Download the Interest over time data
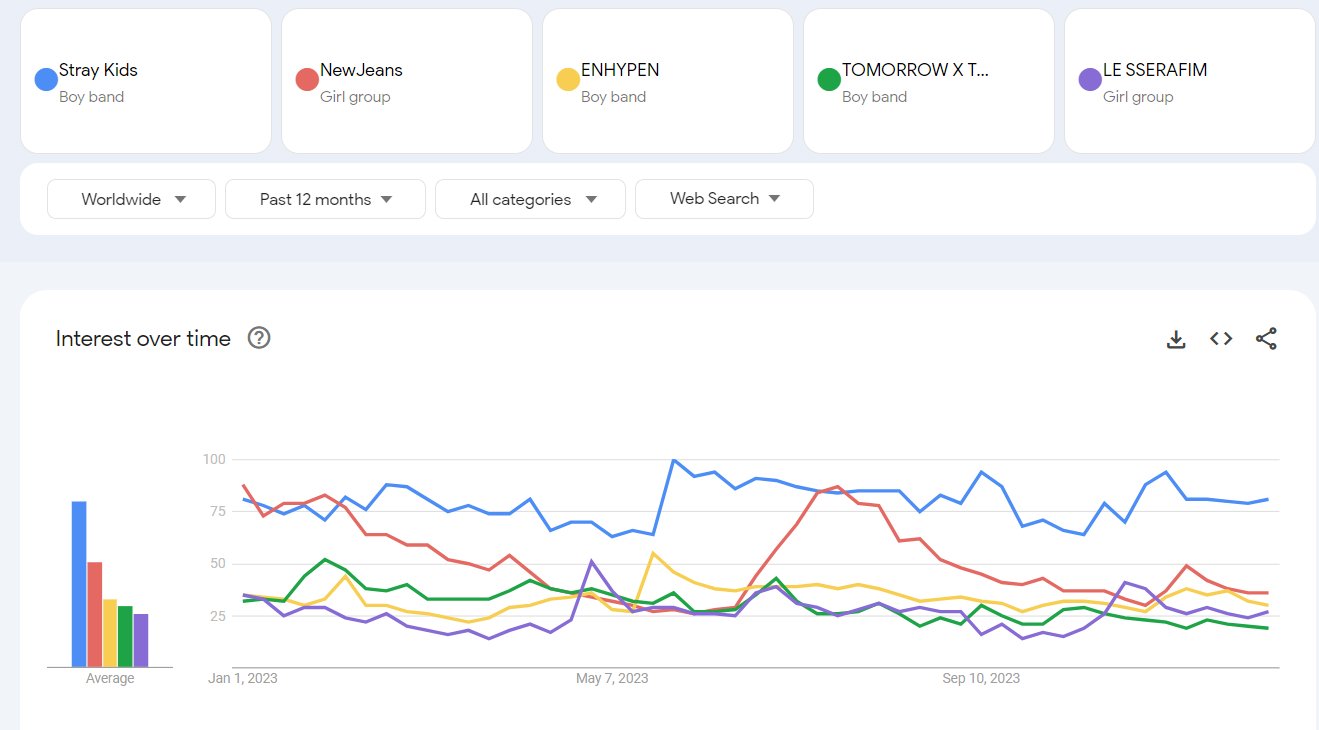This screenshot has width=1319, height=730. pos(1176,339)
